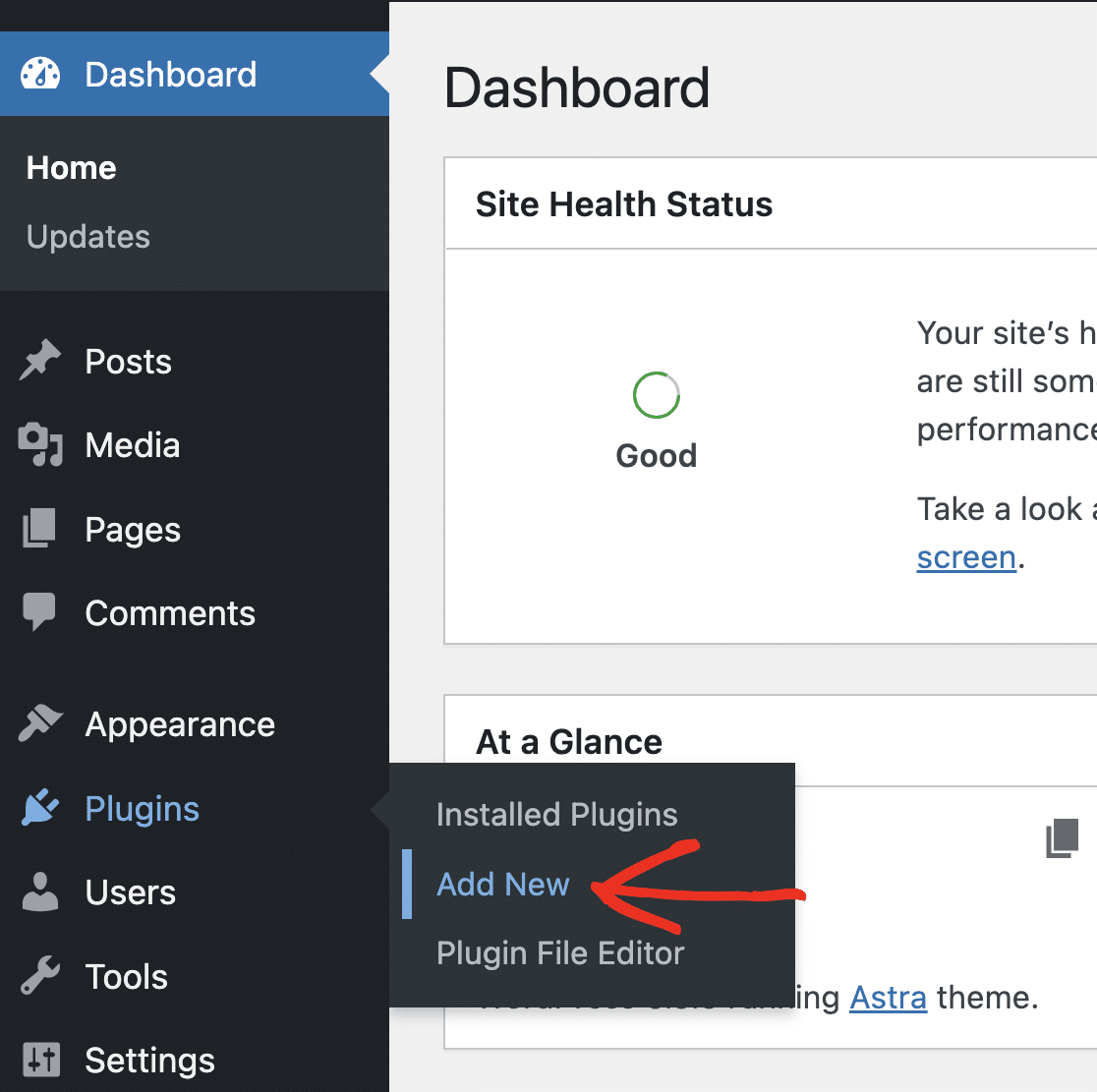Open the Pages menu
This screenshot has width=1097, height=1092.
[x=195, y=529]
